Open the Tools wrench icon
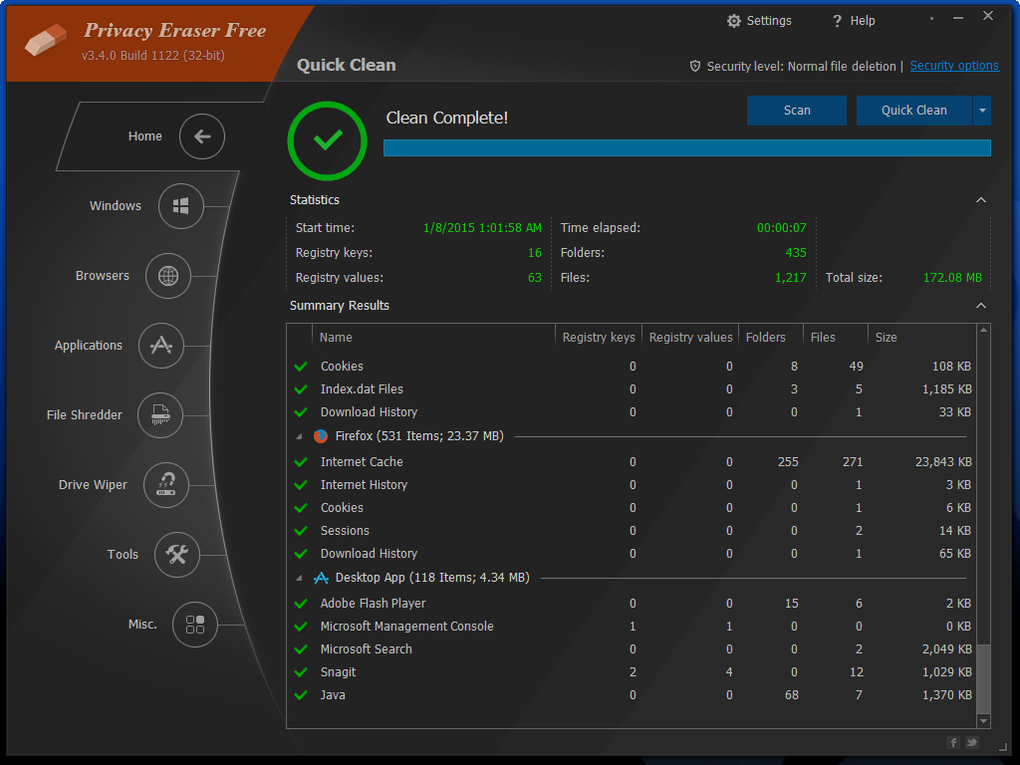This screenshot has height=765, width=1020. tap(177, 554)
